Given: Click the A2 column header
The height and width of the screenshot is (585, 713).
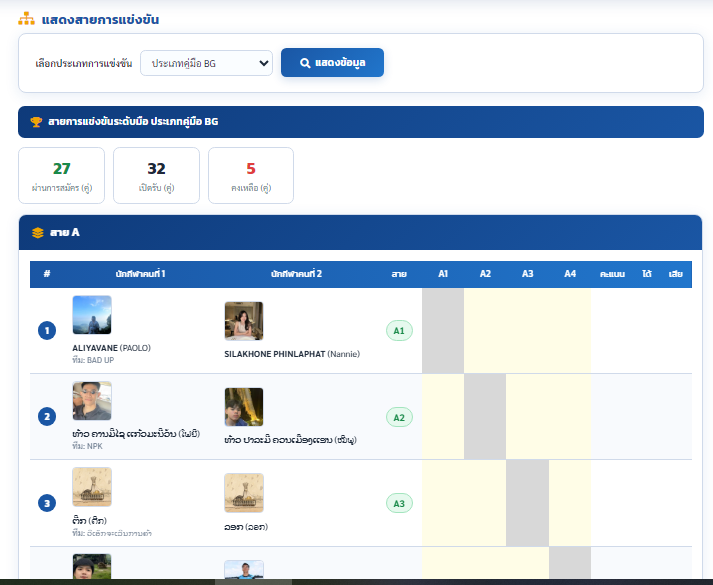Looking at the screenshot, I should [485, 274].
